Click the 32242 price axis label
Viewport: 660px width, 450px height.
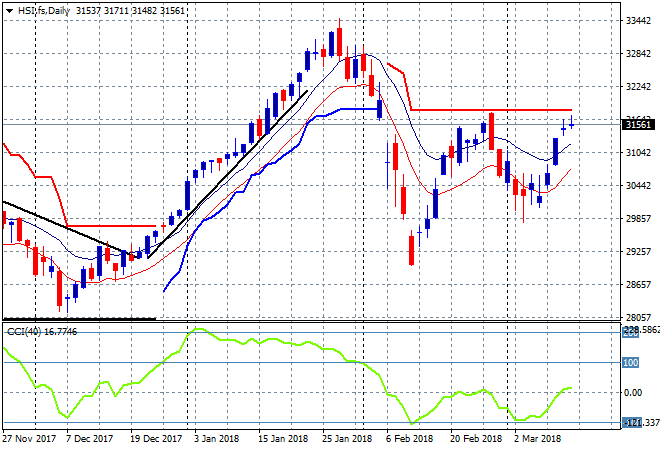pyautogui.click(x=638, y=86)
